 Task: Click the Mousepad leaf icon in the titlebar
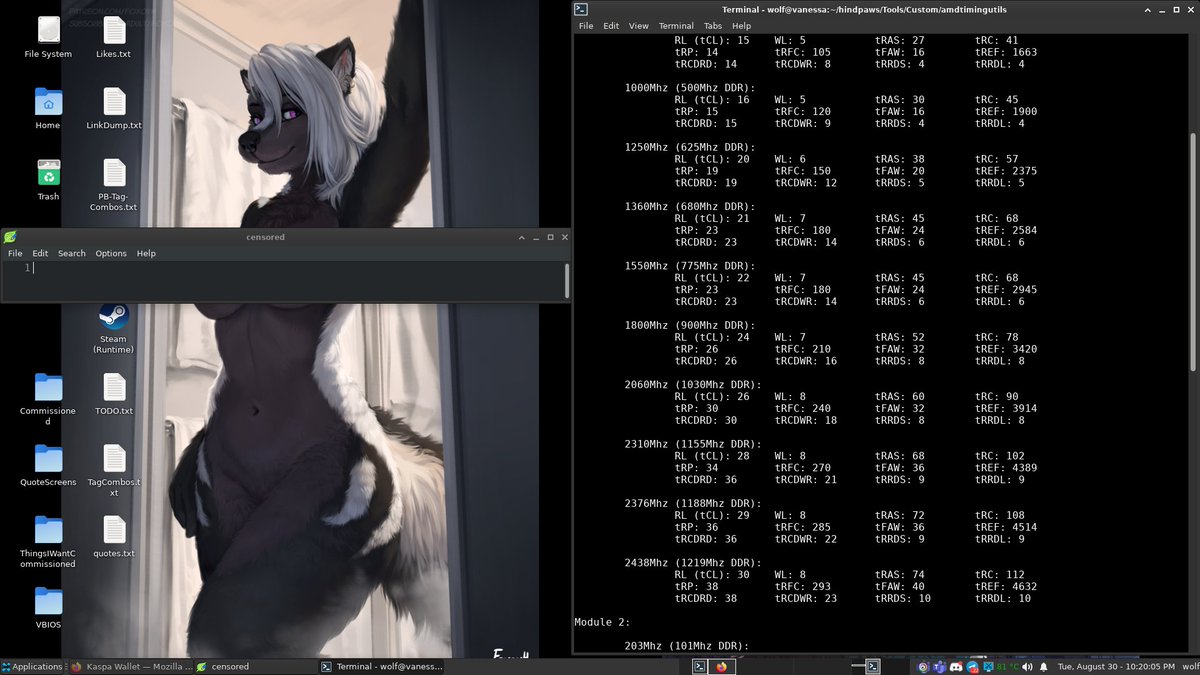click(x=10, y=237)
